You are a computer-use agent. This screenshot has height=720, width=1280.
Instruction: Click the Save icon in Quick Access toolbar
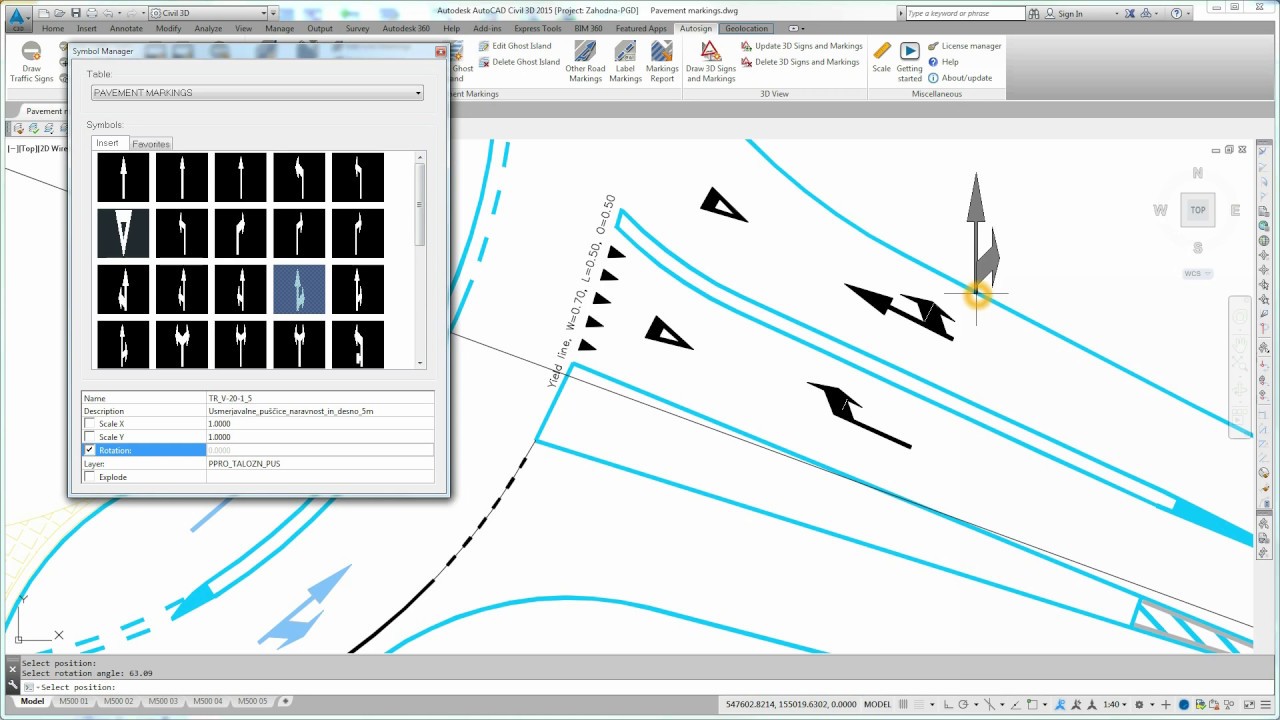click(x=76, y=13)
